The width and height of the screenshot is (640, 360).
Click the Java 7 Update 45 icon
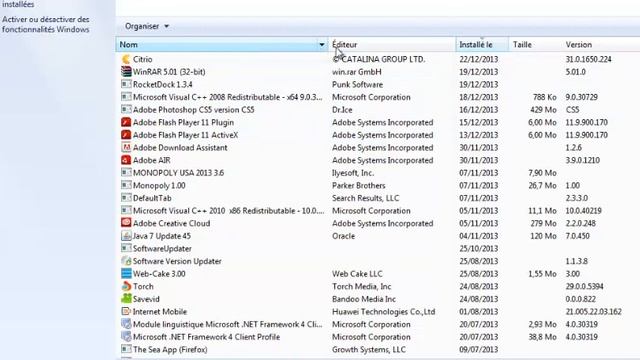click(x=126, y=236)
